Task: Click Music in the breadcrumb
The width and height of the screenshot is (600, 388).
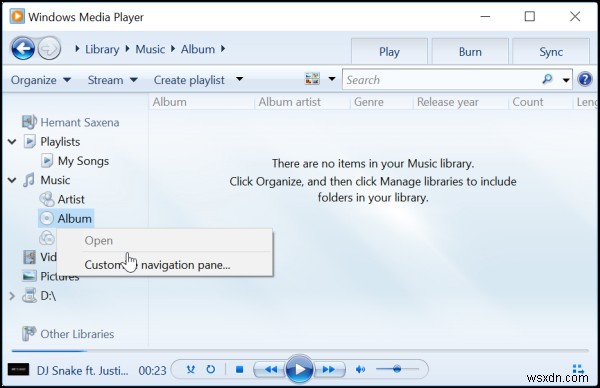Action: (150, 49)
